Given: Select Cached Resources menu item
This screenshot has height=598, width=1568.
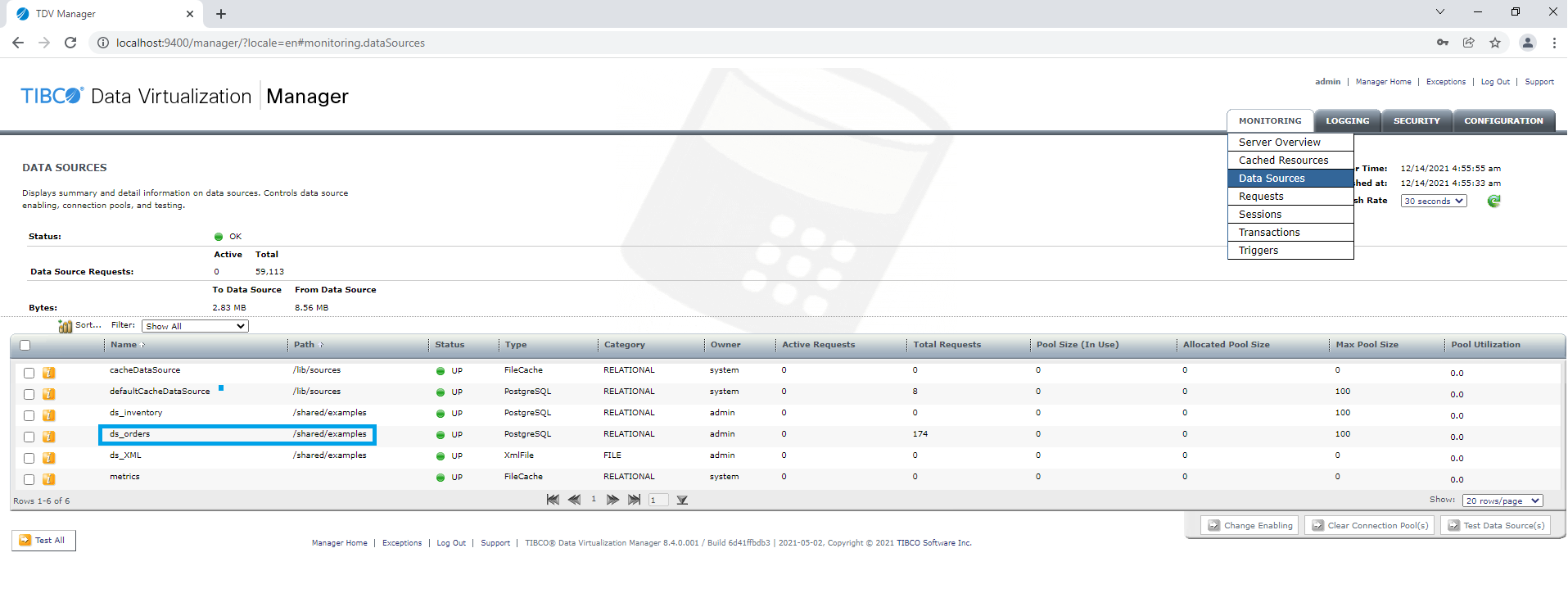Looking at the screenshot, I should [1290, 160].
